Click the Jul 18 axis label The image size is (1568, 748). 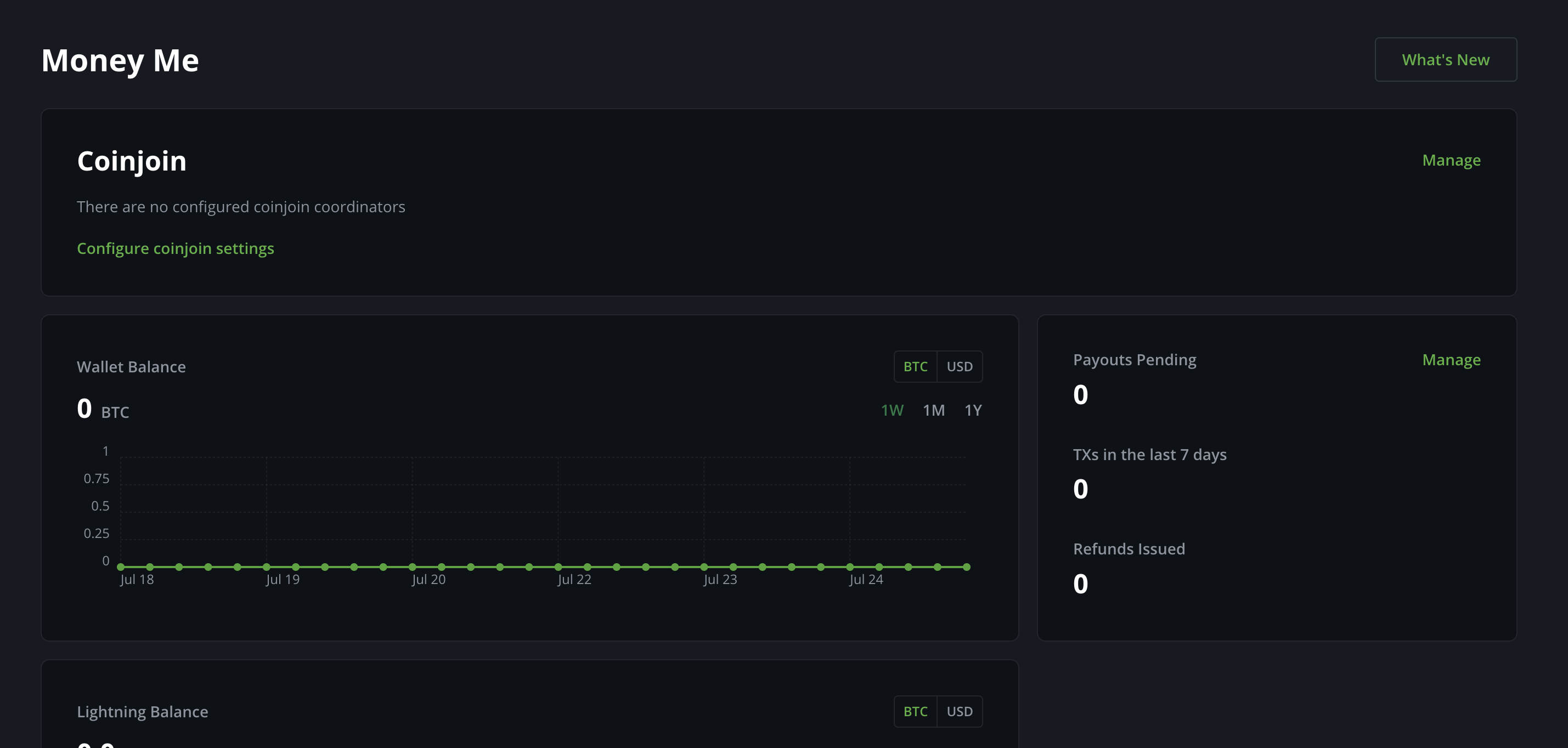click(x=138, y=579)
